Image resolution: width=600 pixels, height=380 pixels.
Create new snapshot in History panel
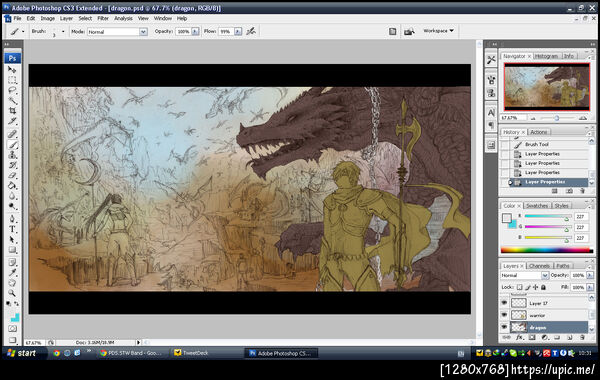click(x=569, y=191)
